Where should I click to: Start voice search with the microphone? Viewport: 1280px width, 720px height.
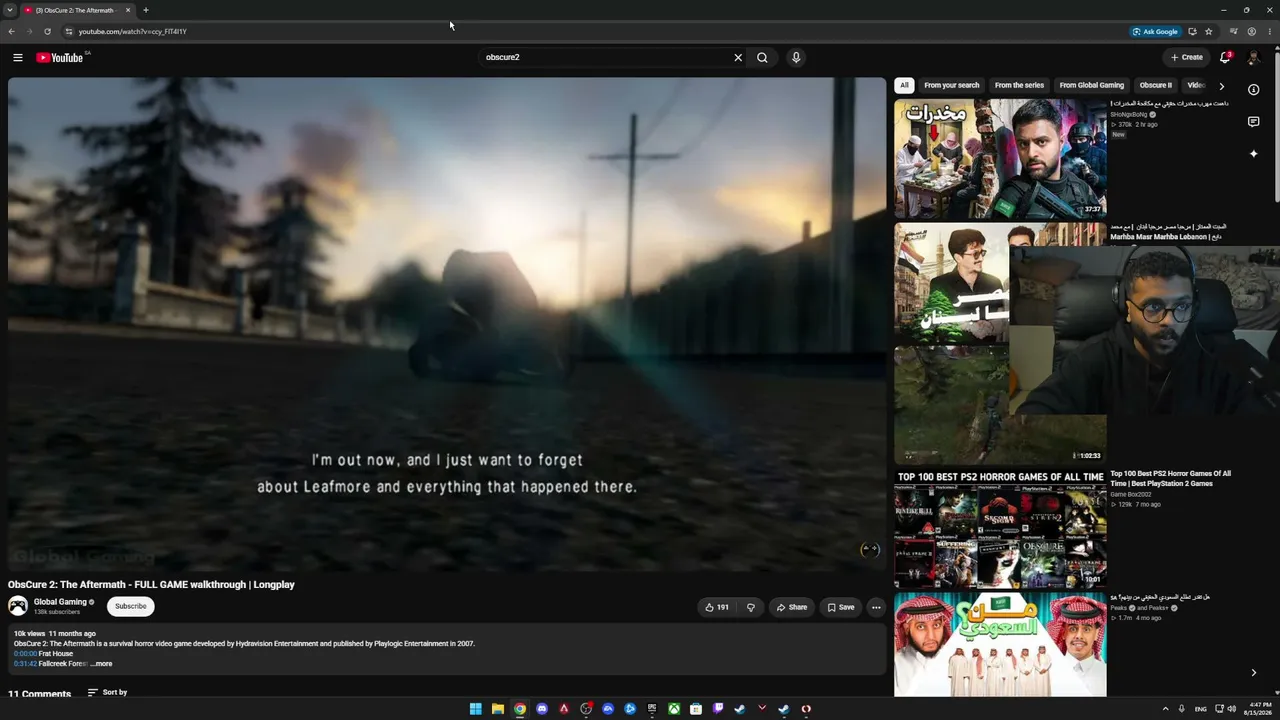pos(796,57)
